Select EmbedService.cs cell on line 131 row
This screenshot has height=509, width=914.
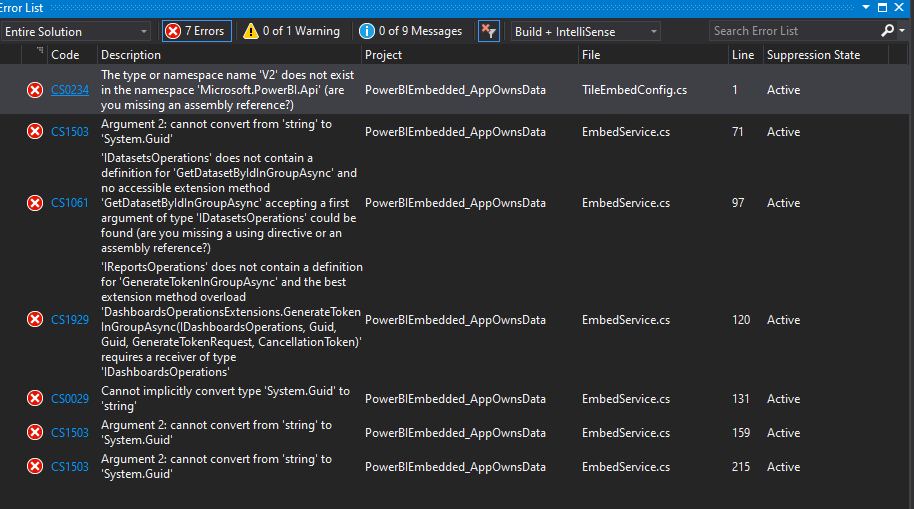tap(625, 399)
